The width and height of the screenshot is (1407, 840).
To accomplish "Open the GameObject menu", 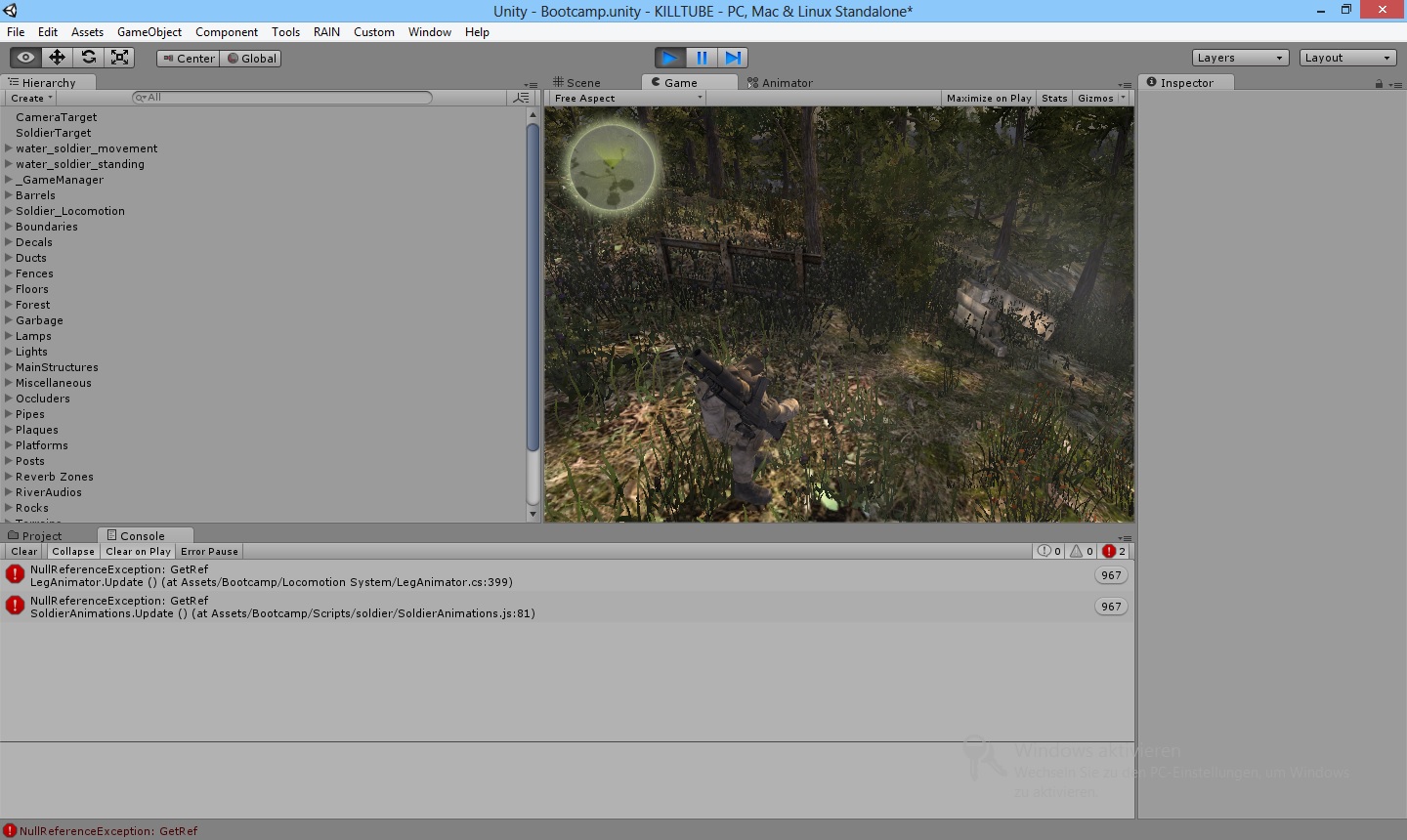I will tap(149, 32).
